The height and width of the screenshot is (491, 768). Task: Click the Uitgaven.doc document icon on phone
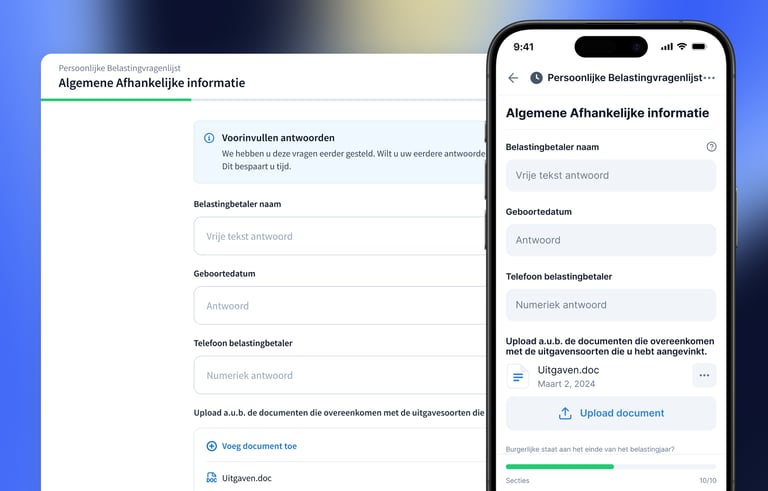click(x=518, y=376)
